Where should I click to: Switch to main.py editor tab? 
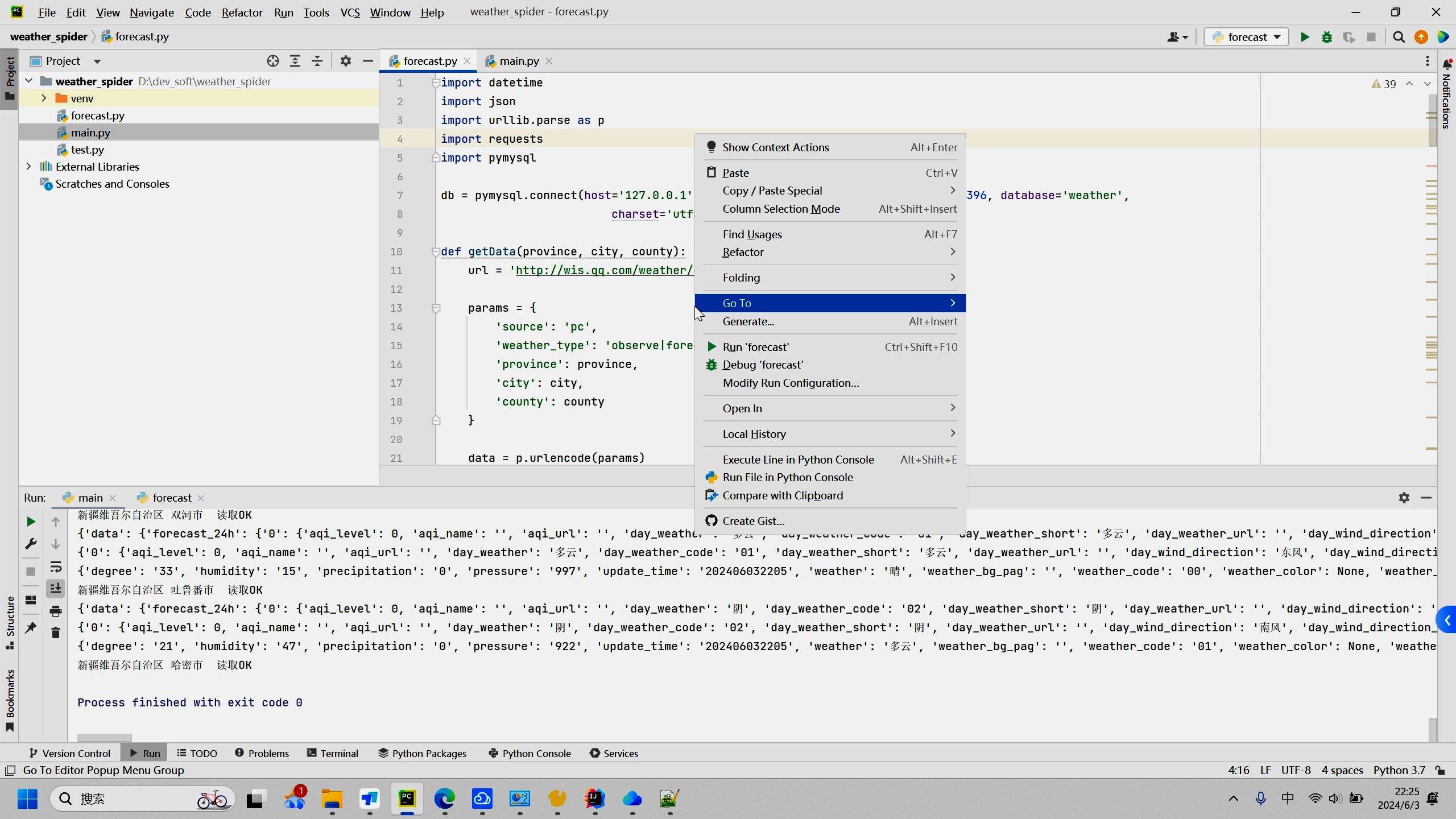point(519,61)
